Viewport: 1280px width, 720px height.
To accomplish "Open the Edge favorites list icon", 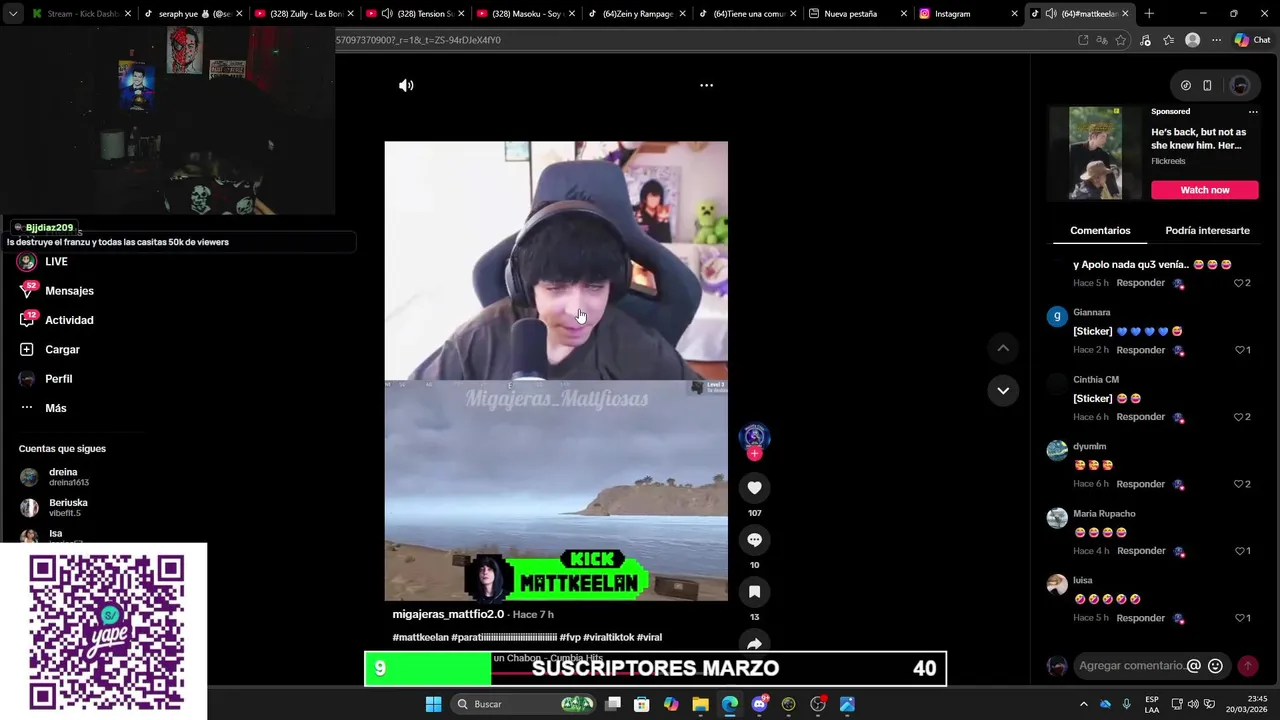I will click(x=1168, y=40).
